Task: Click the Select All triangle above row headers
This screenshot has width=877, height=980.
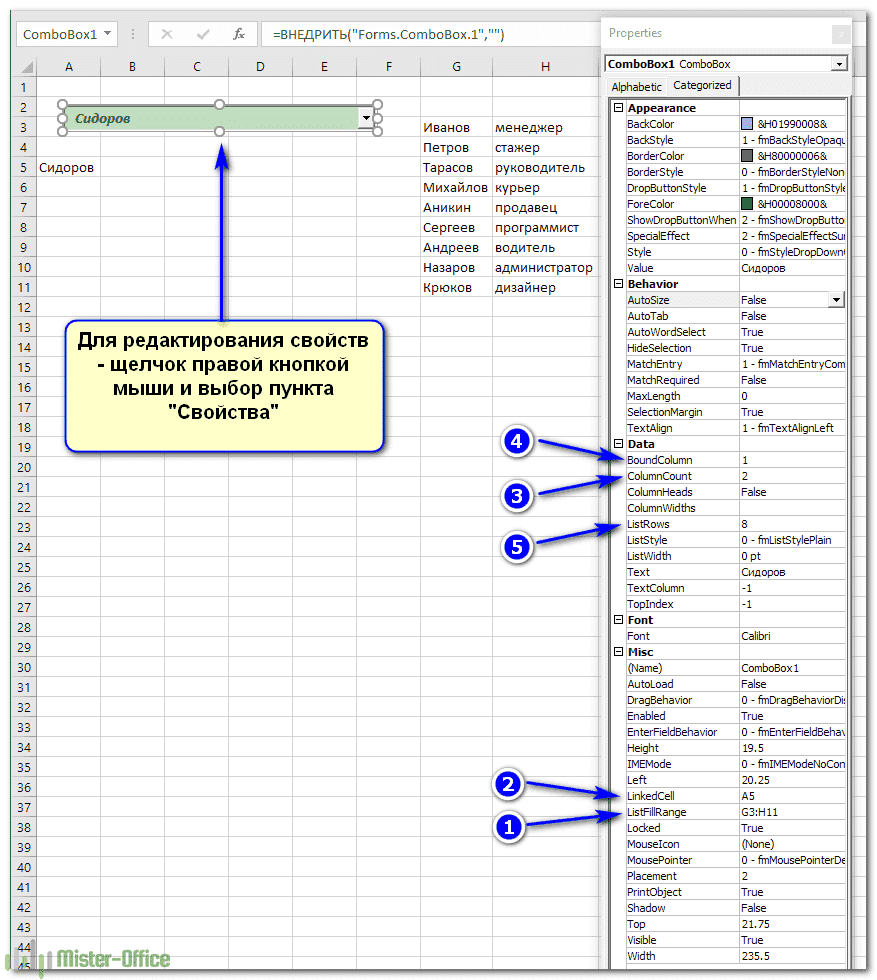Action: click(25, 67)
